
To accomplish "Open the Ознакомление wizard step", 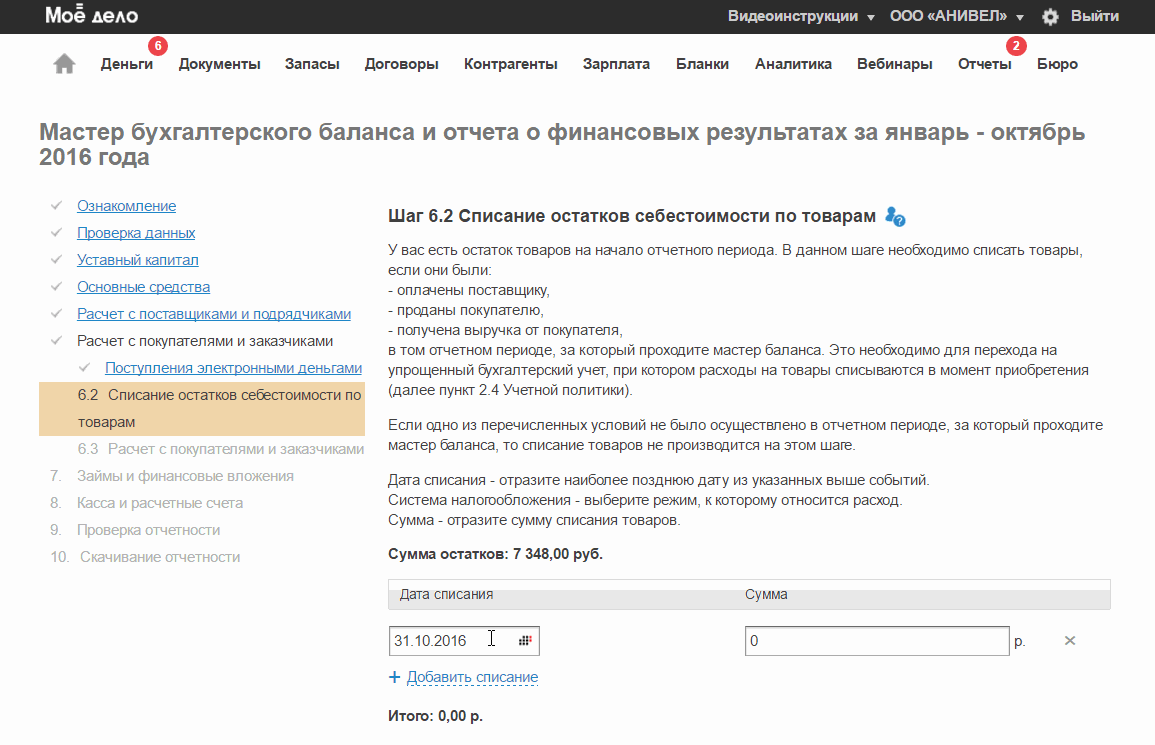I will (x=126, y=206).
